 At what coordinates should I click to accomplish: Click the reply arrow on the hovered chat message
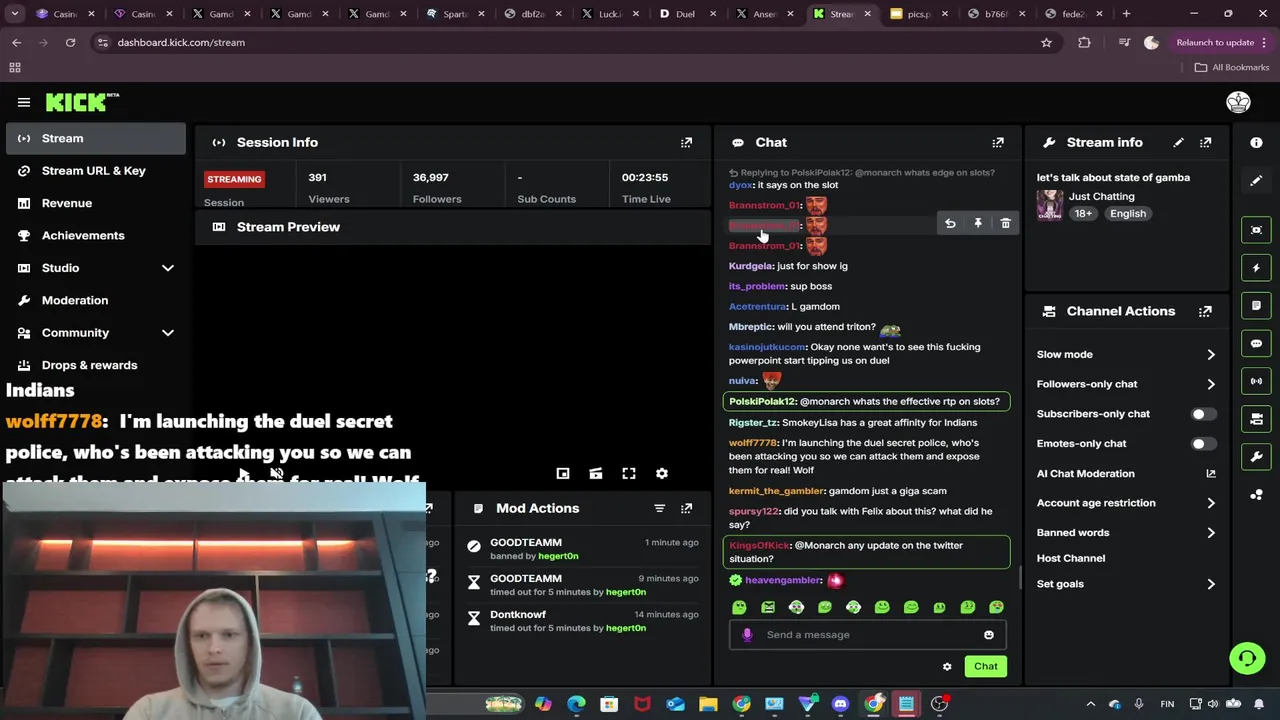tap(950, 224)
